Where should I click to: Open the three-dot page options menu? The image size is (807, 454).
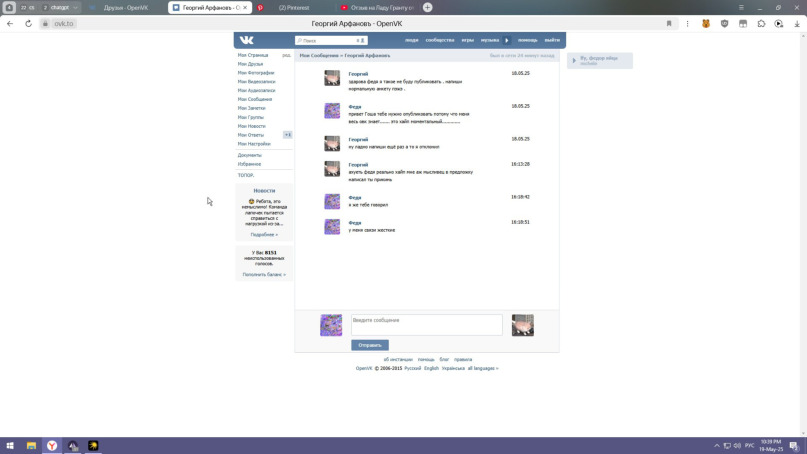(687, 24)
